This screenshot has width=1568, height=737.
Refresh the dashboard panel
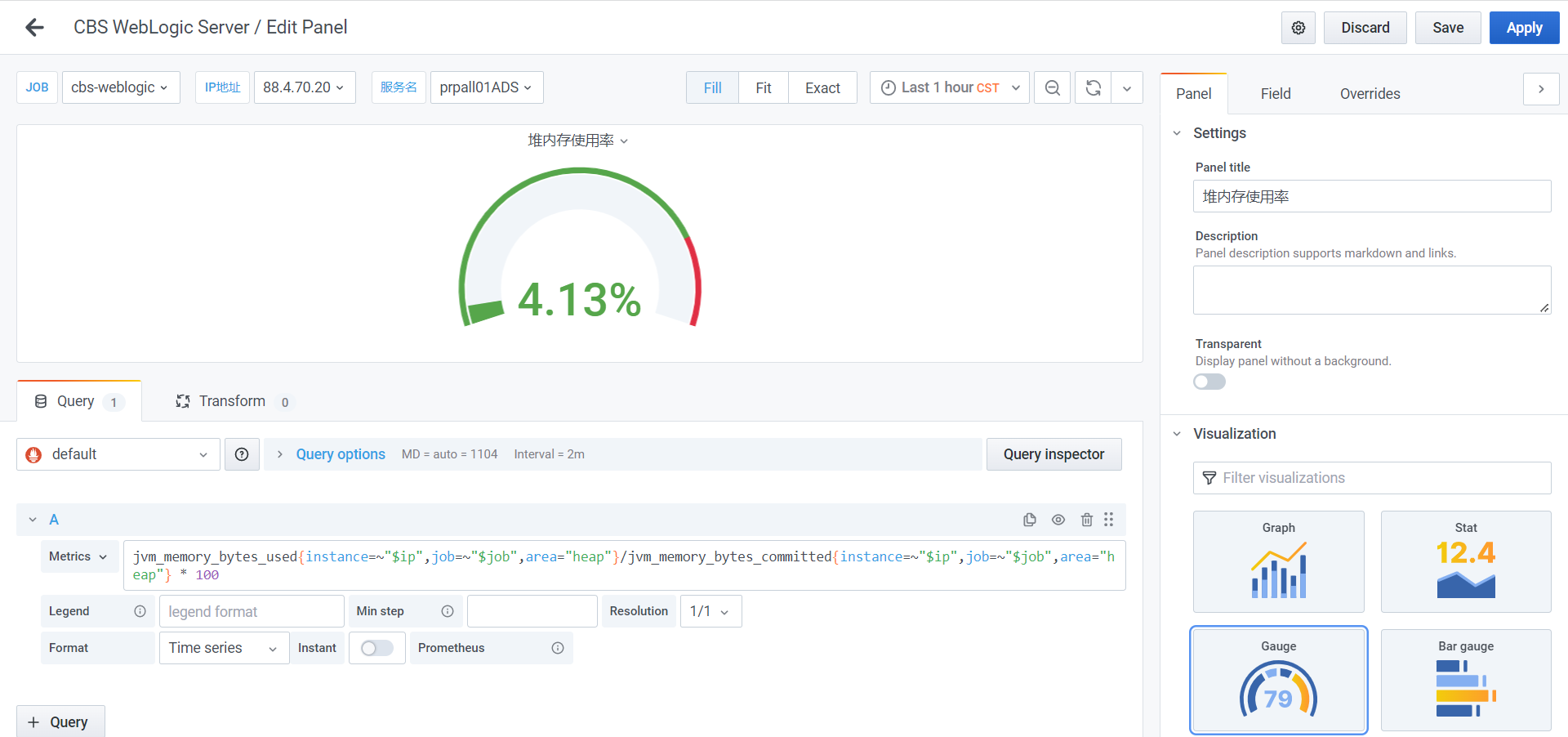pos(1094,87)
